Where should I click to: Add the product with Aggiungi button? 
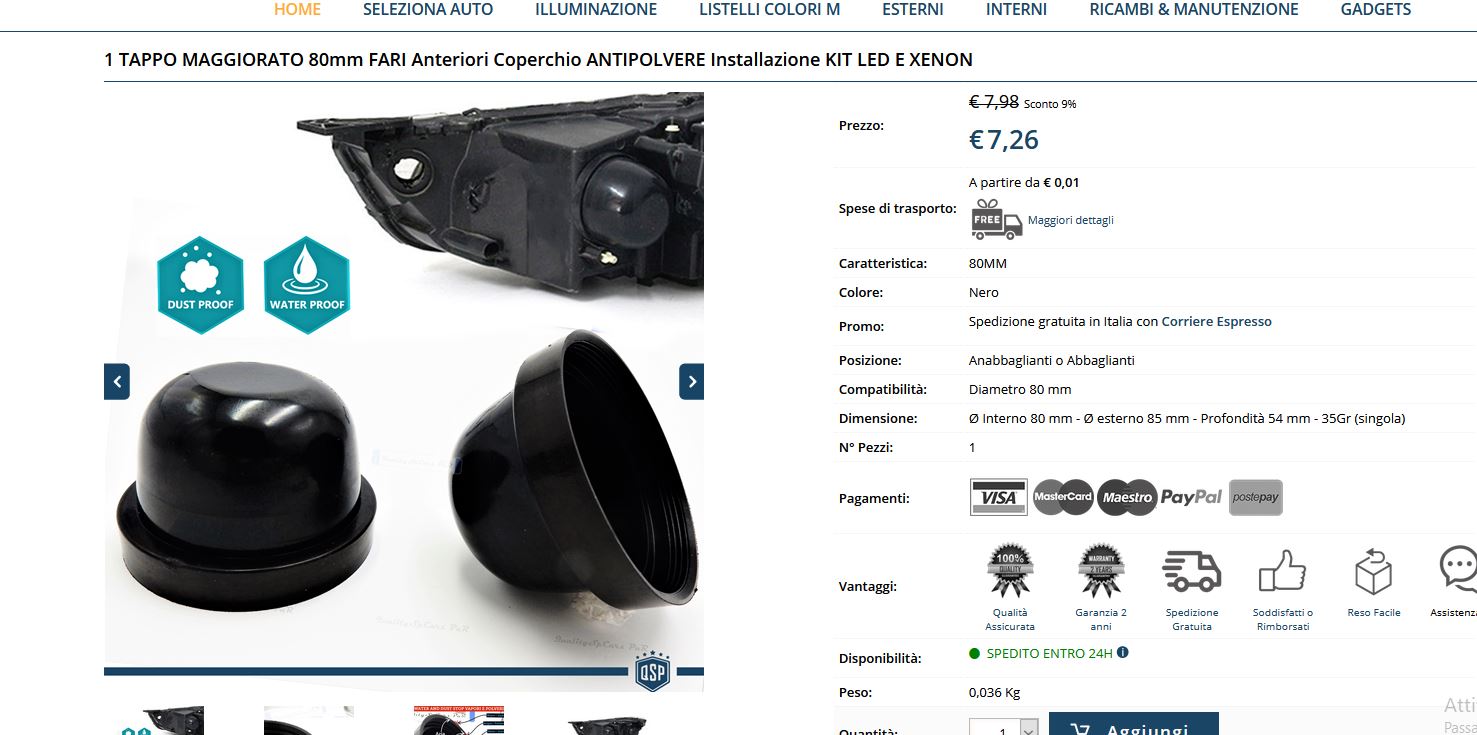pos(1134,724)
